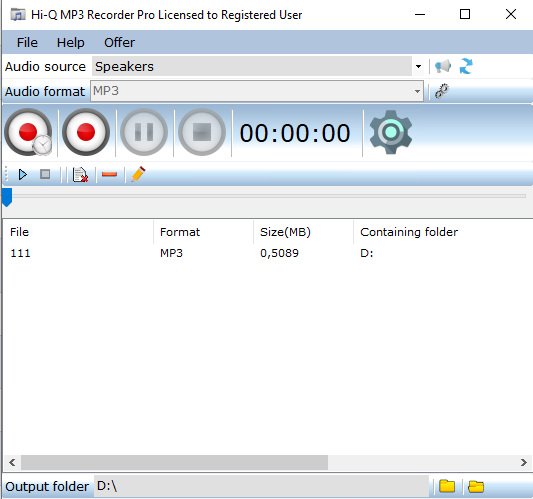Minimize the Hi-Q MP3 Recorder window
Image resolution: width=533 pixels, height=499 pixels.
(x=420, y=14)
